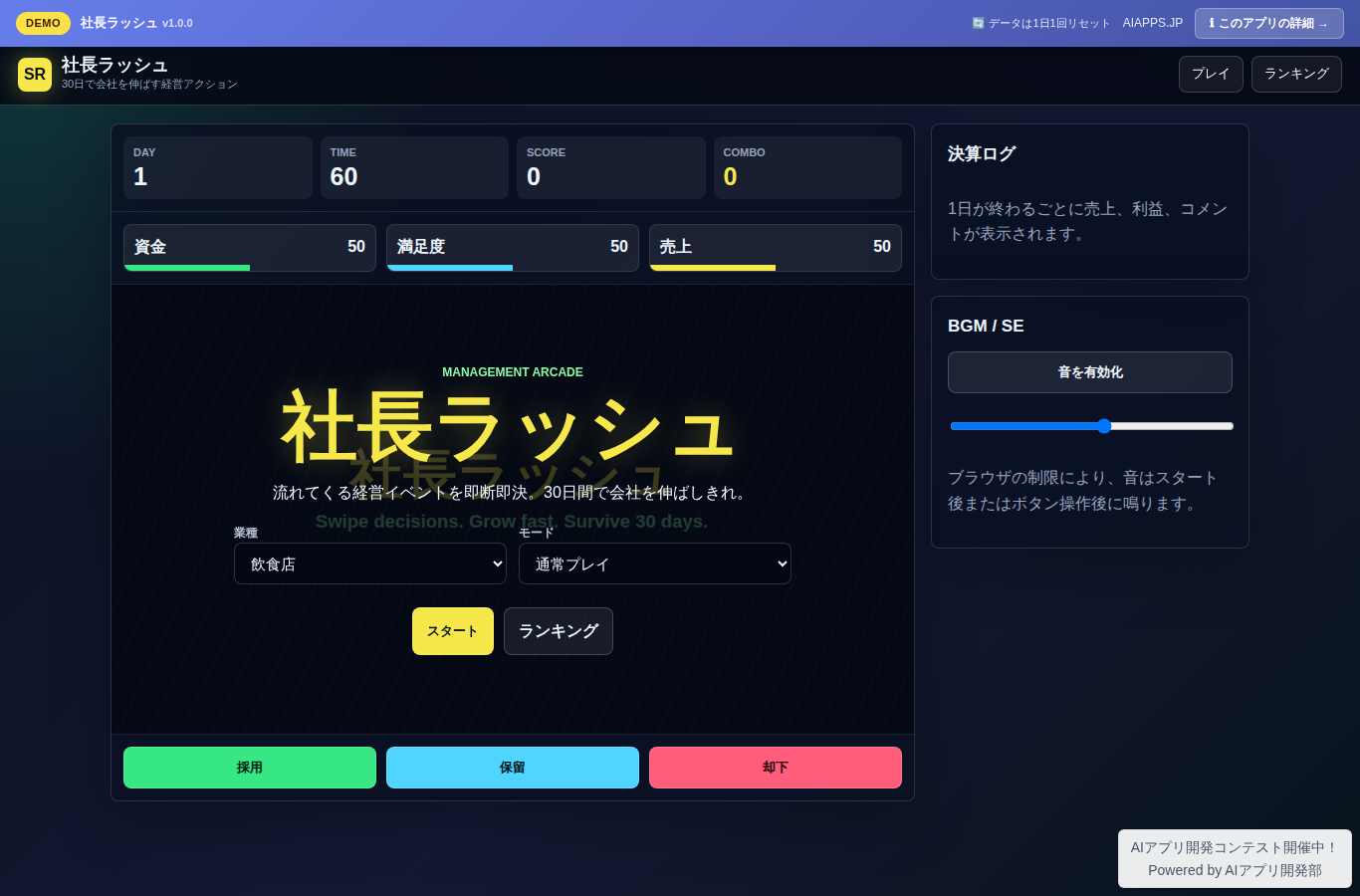Image resolution: width=1360 pixels, height=896 pixels.
Task: Click the AIAPPS.JP link
Action: point(1153,23)
